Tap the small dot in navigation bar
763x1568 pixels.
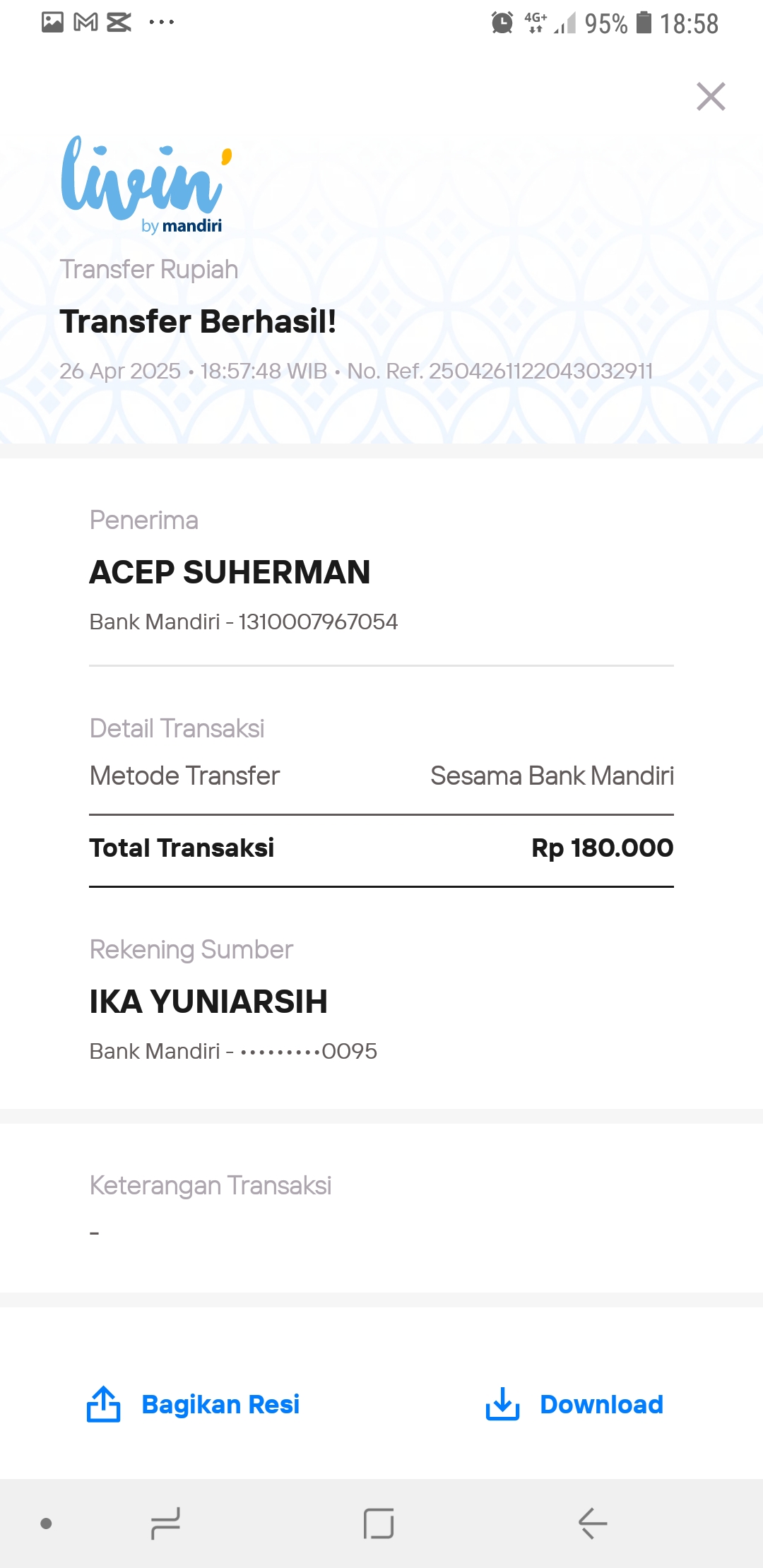click(47, 1524)
